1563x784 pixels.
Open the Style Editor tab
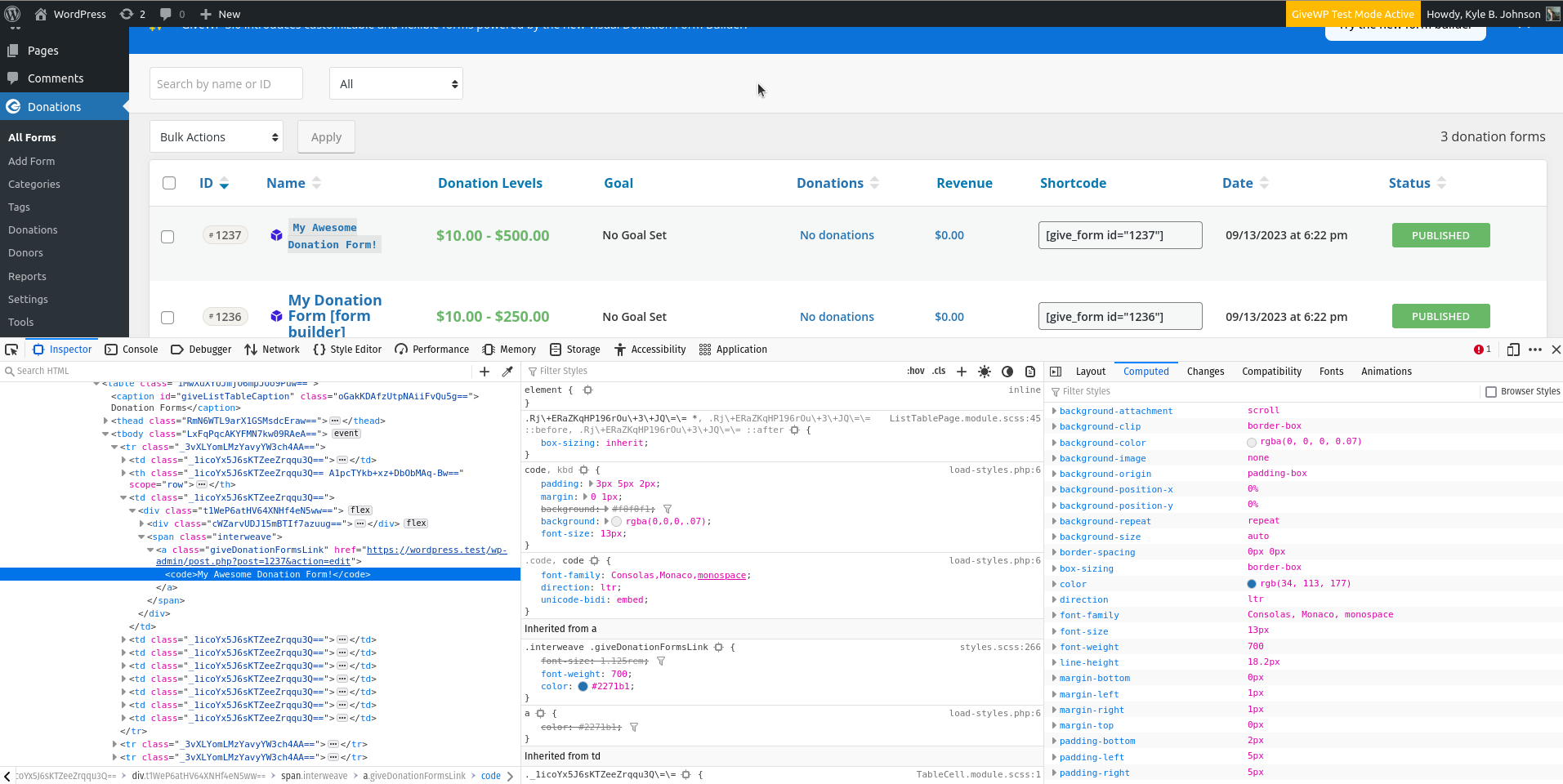tap(347, 350)
